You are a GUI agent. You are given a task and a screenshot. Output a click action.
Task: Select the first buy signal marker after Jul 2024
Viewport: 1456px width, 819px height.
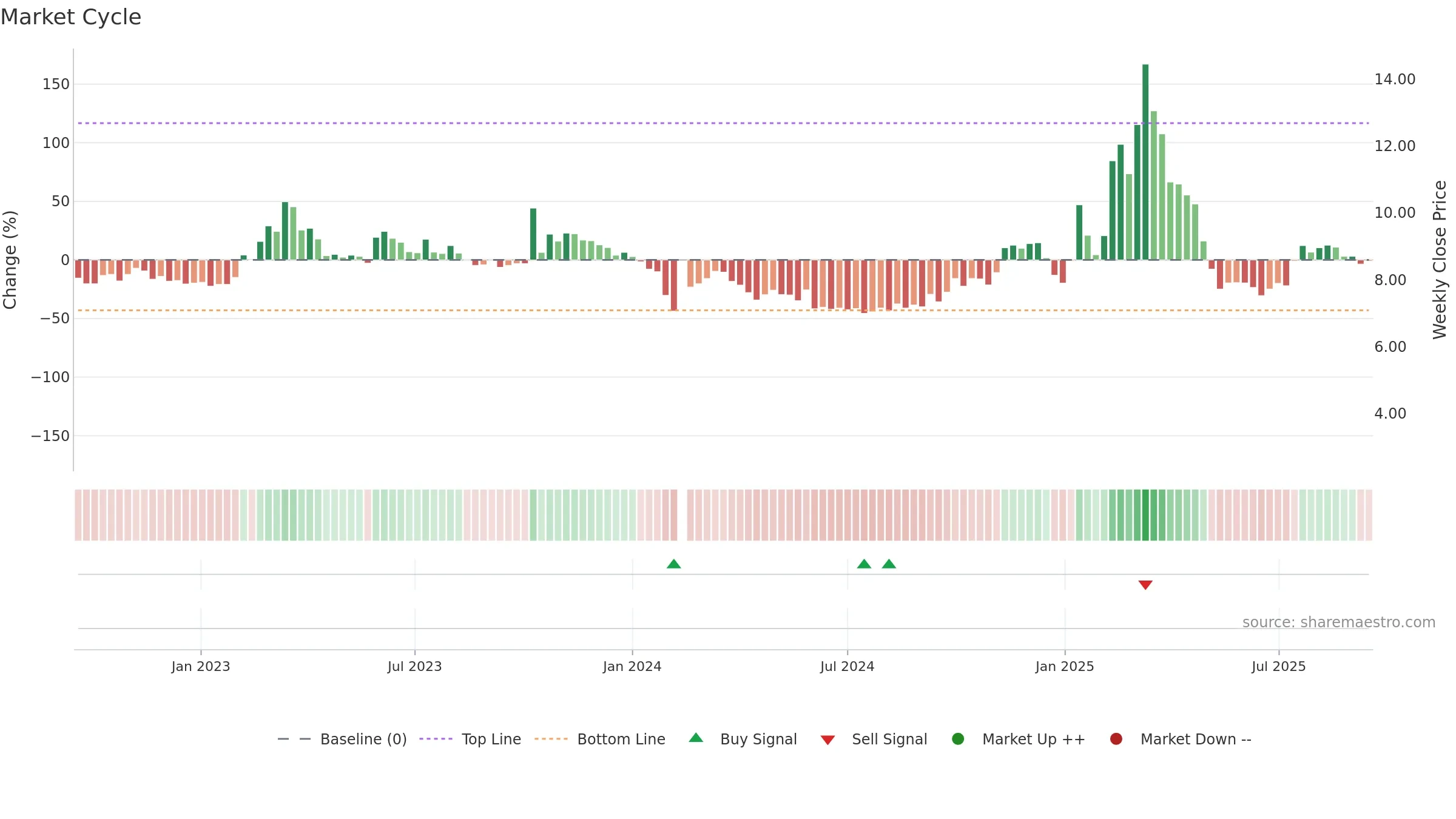tap(864, 564)
